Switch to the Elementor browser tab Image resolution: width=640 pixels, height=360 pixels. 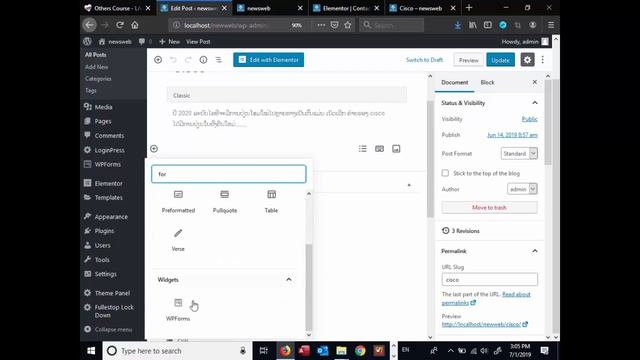click(x=346, y=8)
